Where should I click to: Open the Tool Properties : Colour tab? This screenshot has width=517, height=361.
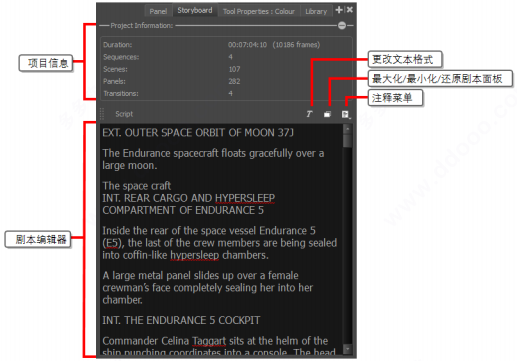259,11
